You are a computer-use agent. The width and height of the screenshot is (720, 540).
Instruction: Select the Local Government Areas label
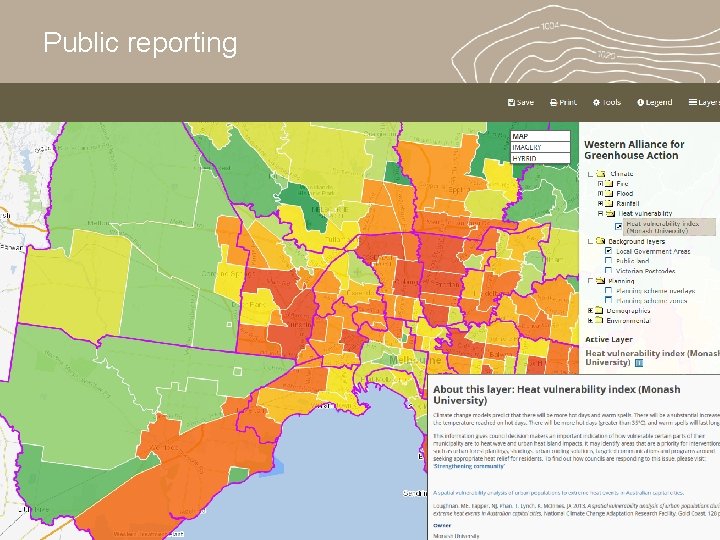click(x=653, y=251)
